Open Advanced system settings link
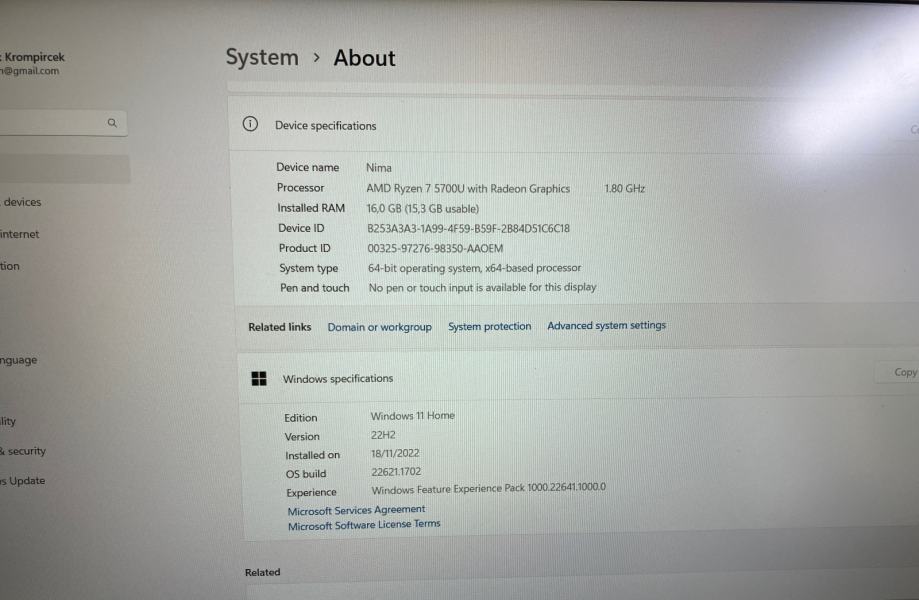The height and width of the screenshot is (600, 919). [607, 325]
